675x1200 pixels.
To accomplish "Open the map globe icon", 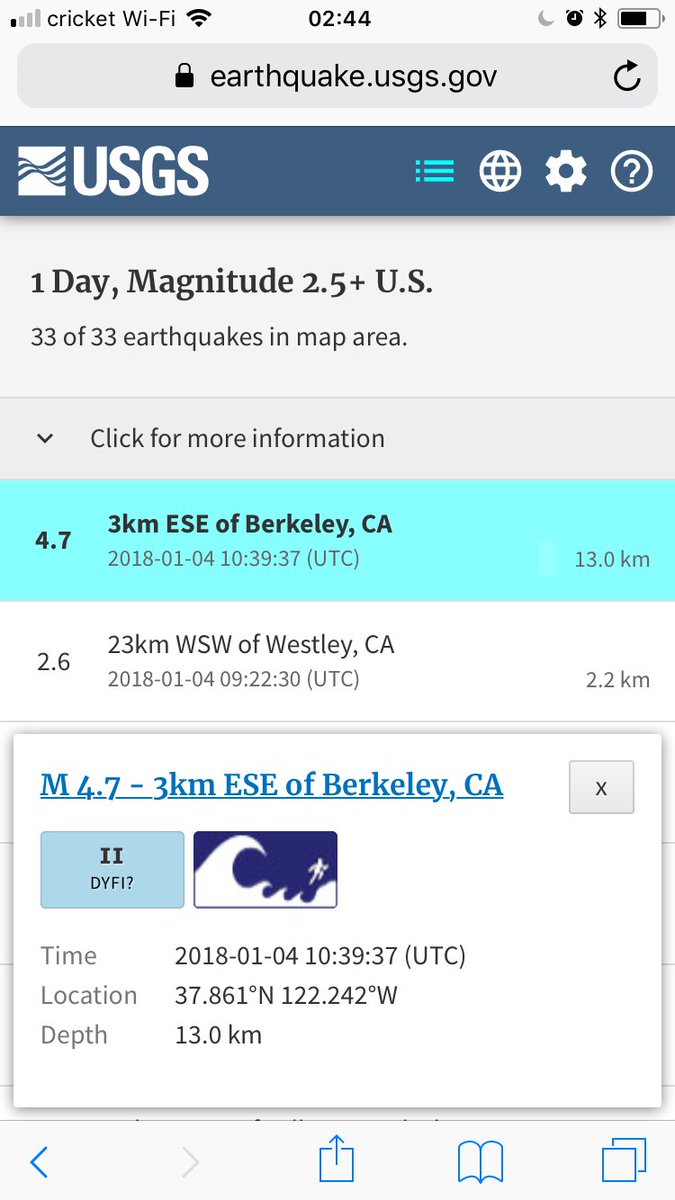I will click(500, 172).
